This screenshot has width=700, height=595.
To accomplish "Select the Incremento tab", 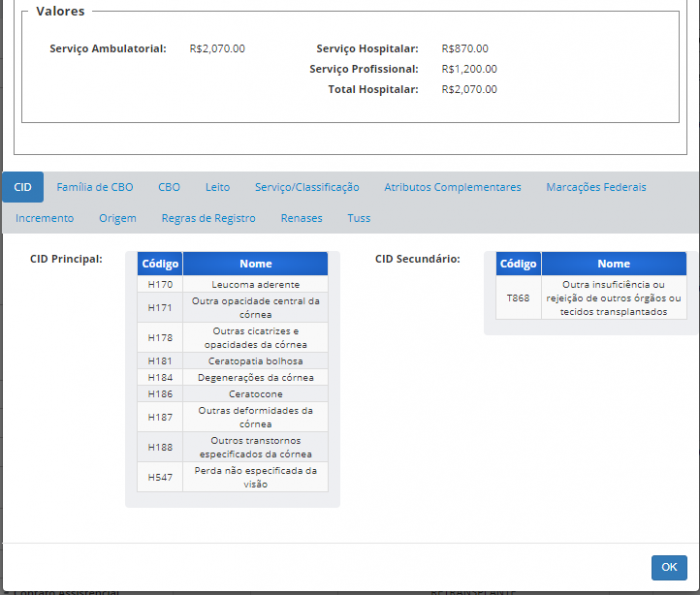I will 44,218.
